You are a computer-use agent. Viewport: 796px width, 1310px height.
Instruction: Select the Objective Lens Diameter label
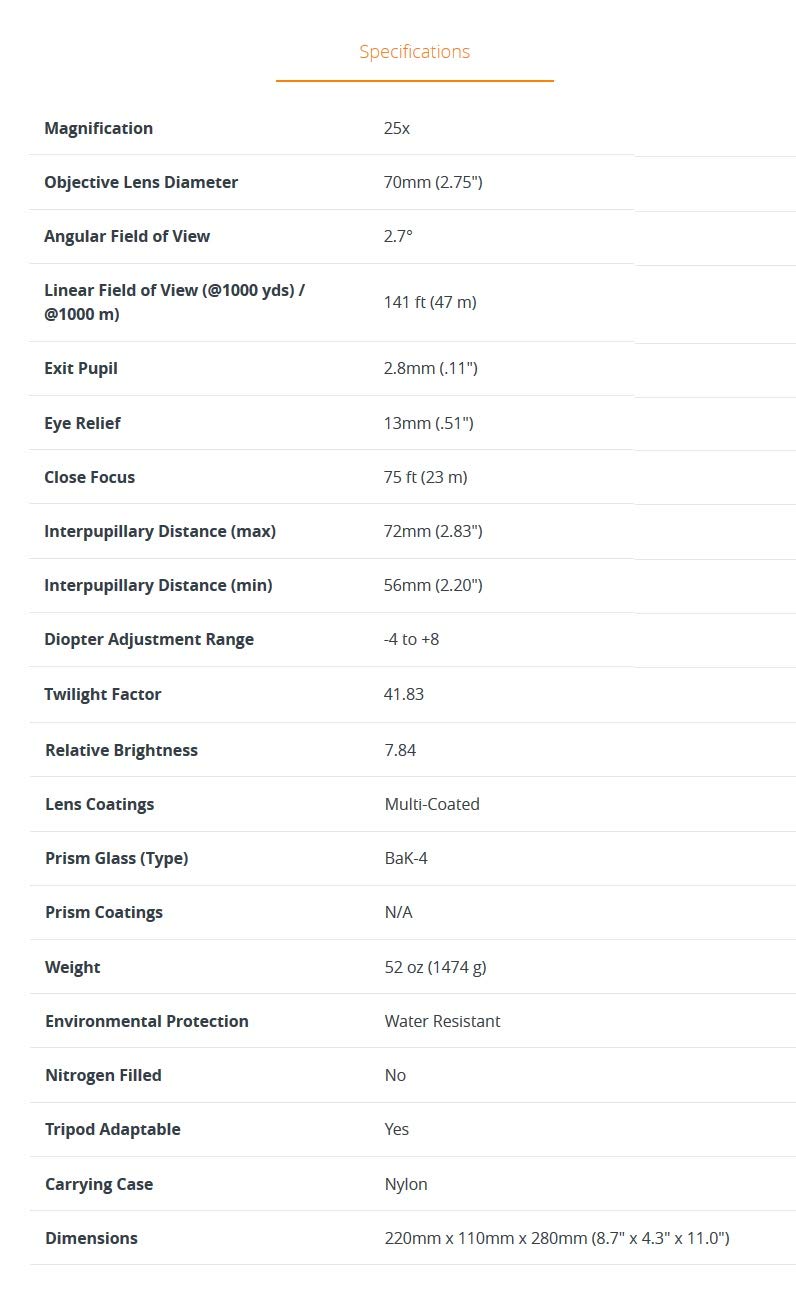pyautogui.click(x=141, y=182)
